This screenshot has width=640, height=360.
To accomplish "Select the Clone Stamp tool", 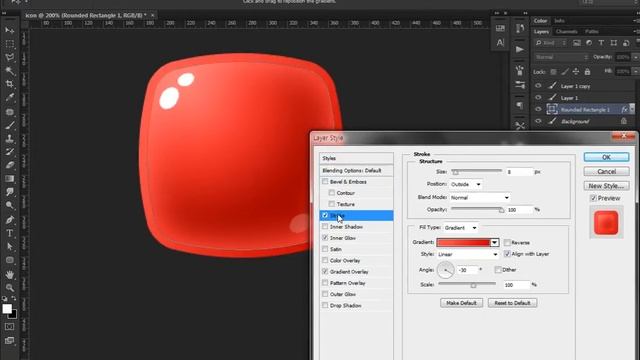I will click(10, 139).
